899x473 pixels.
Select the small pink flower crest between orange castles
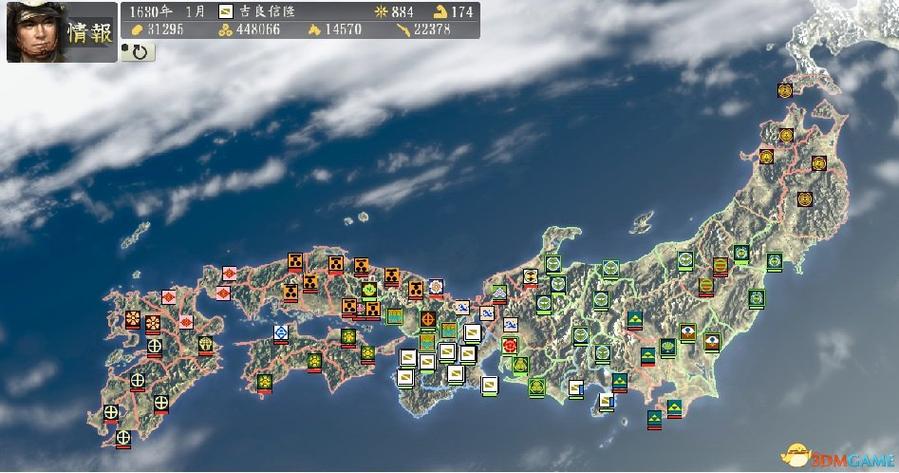click(x=360, y=310)
